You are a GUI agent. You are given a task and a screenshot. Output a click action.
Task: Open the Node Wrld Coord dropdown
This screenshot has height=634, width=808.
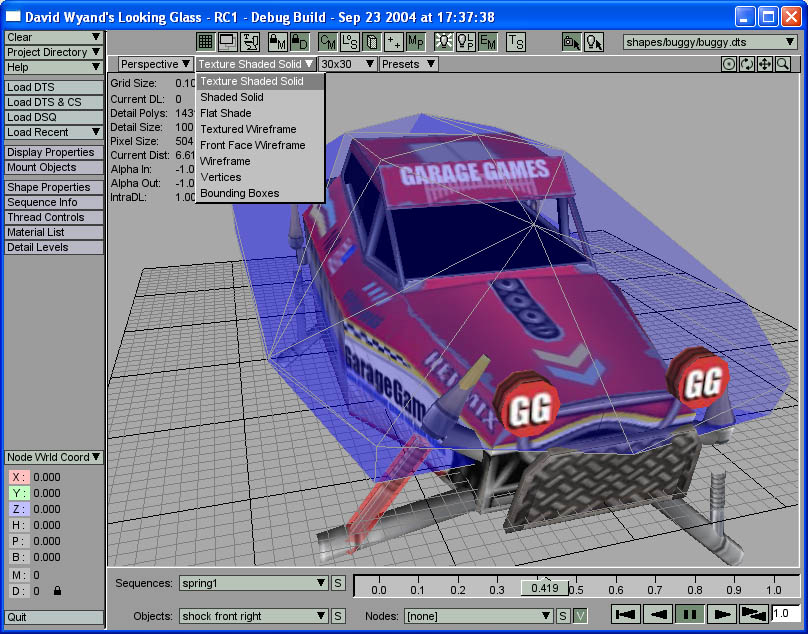[x=54, y=457]
